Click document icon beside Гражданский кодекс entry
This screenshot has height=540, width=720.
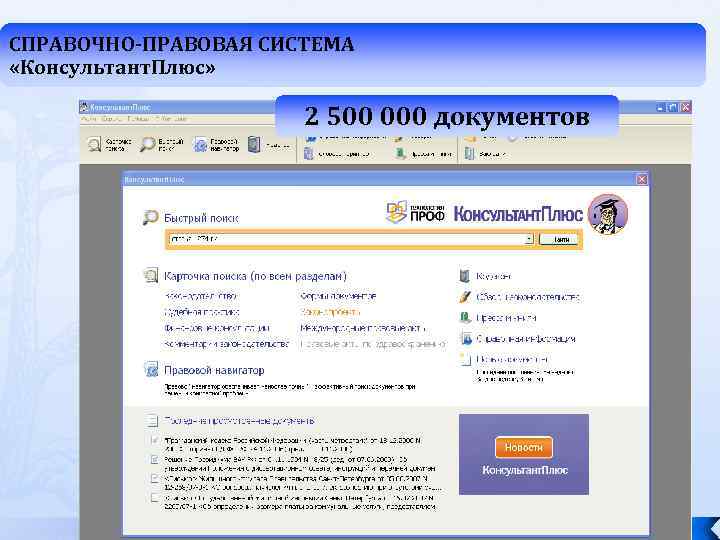tap(154, 440)
